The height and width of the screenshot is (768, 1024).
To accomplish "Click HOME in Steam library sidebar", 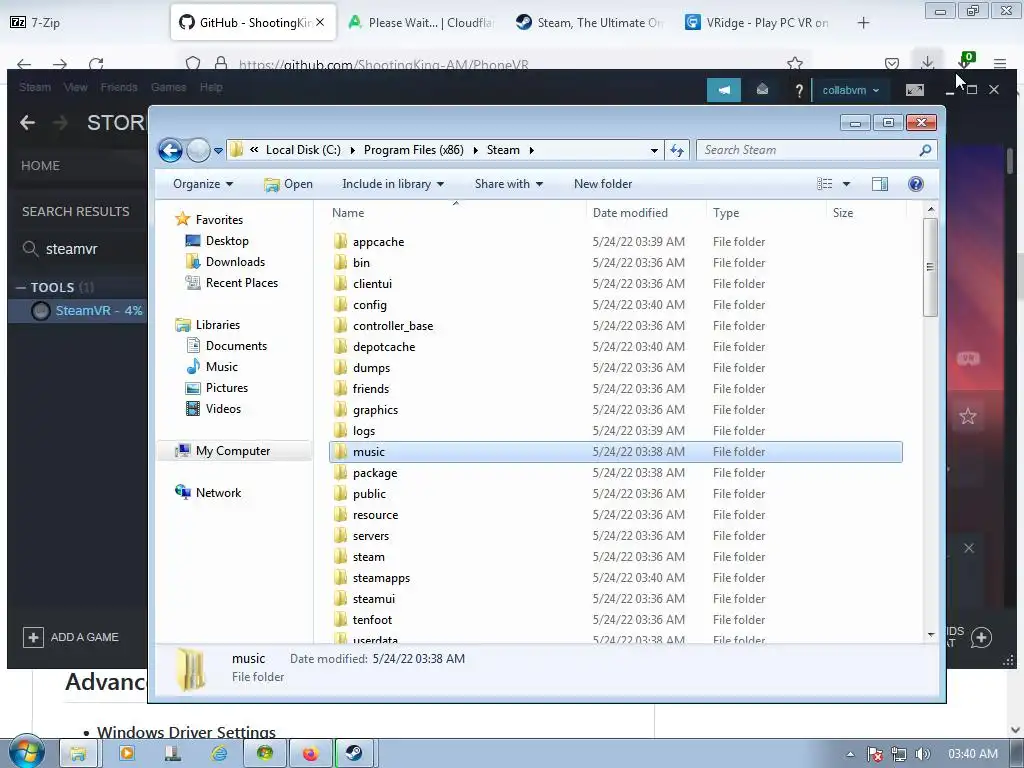I will point(40,166).
